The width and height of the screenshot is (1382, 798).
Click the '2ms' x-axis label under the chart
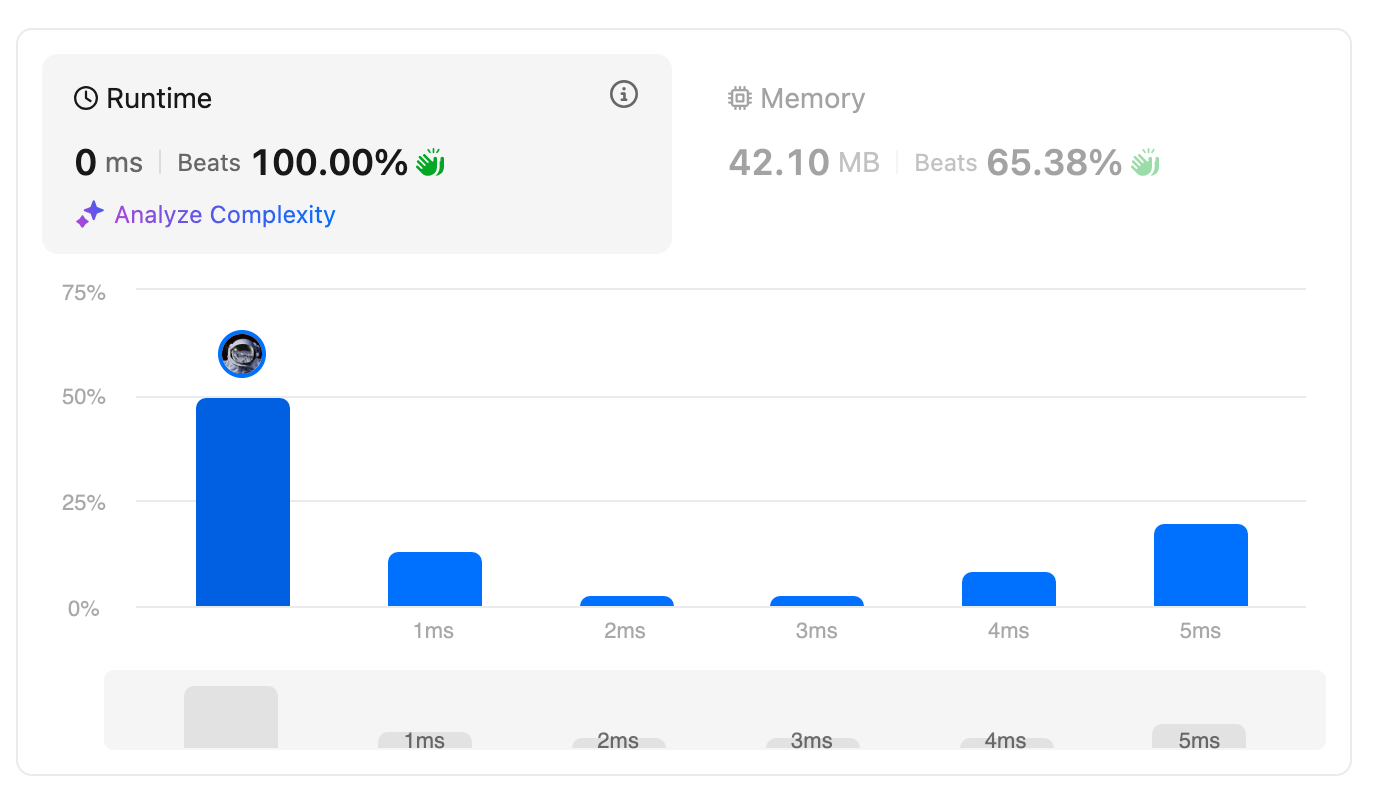point(624,631)
